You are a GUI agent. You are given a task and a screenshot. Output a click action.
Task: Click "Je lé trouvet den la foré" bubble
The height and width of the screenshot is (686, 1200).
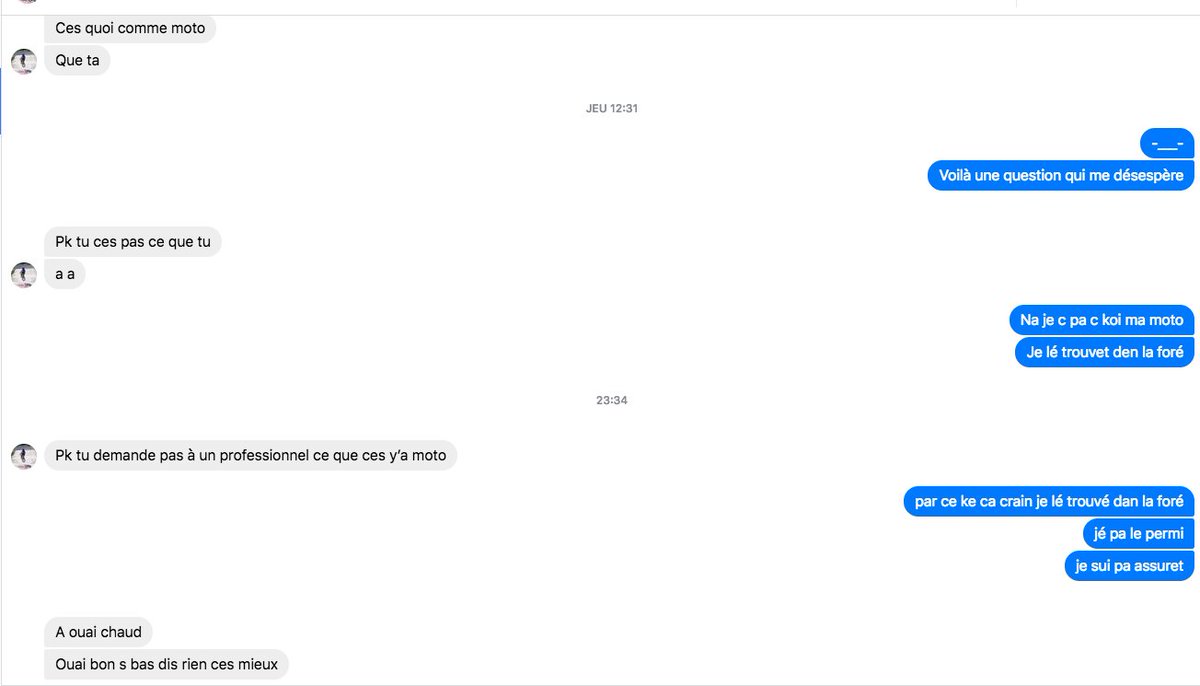click(x=1105, y=352)
